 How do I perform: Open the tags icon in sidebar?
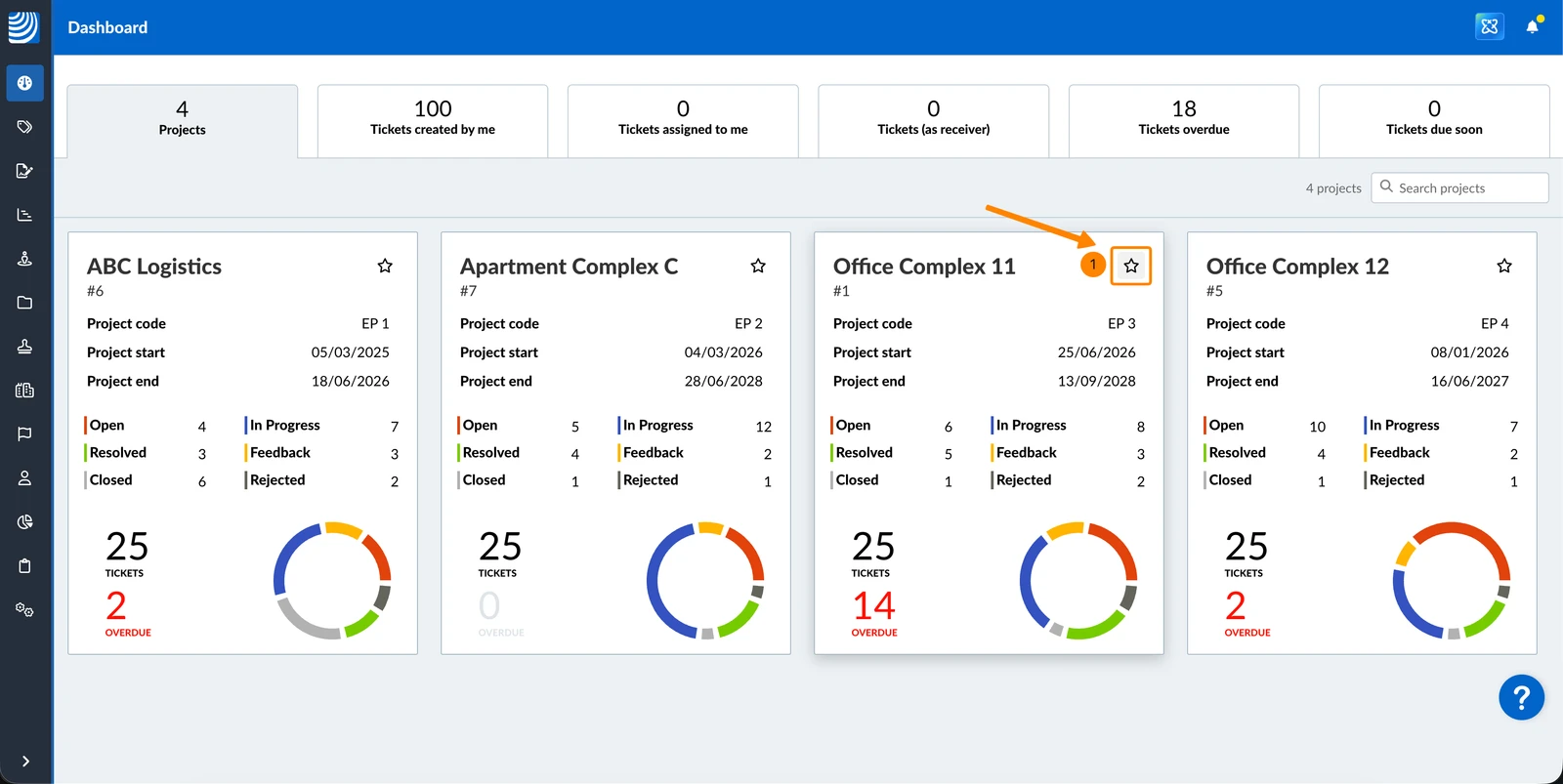24,127
